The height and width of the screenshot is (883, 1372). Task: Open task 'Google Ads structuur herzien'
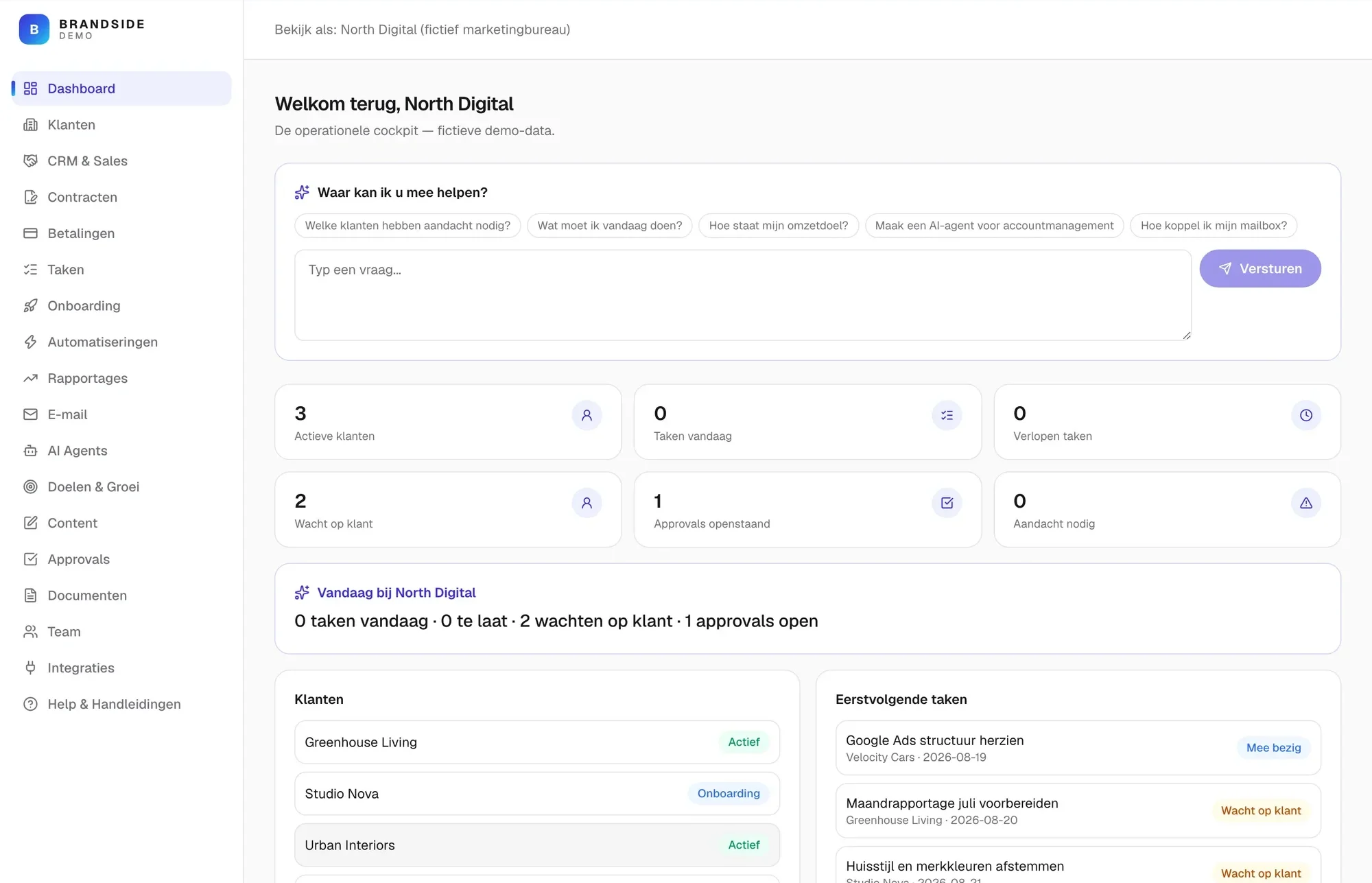pyautogui.click(x=1078, y=748)
